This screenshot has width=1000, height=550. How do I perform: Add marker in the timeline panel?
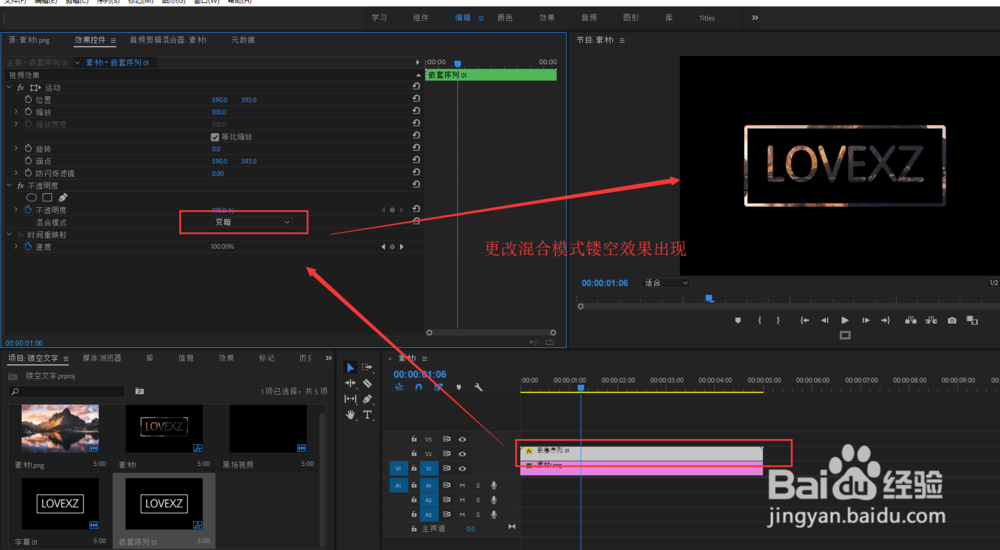(459, 387)
